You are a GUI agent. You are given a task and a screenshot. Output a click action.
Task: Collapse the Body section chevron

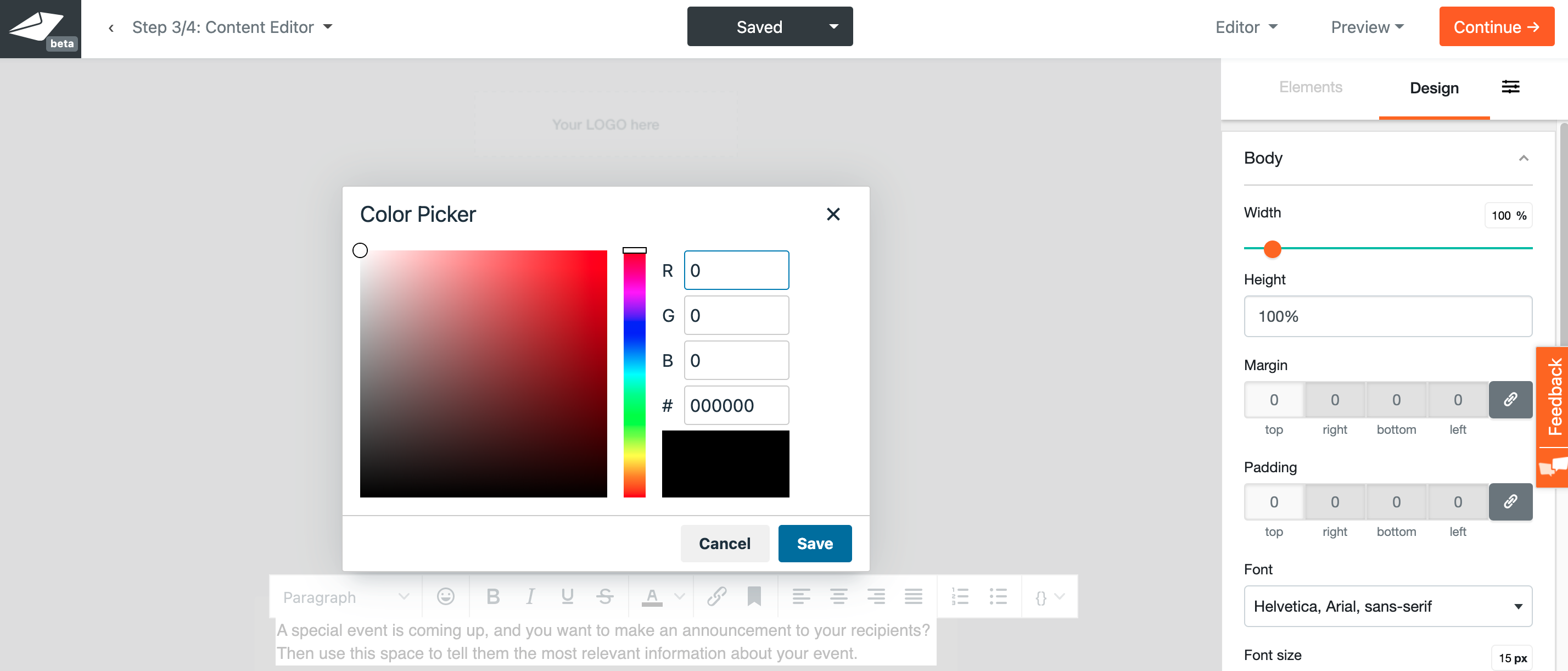coord(1523,158)
